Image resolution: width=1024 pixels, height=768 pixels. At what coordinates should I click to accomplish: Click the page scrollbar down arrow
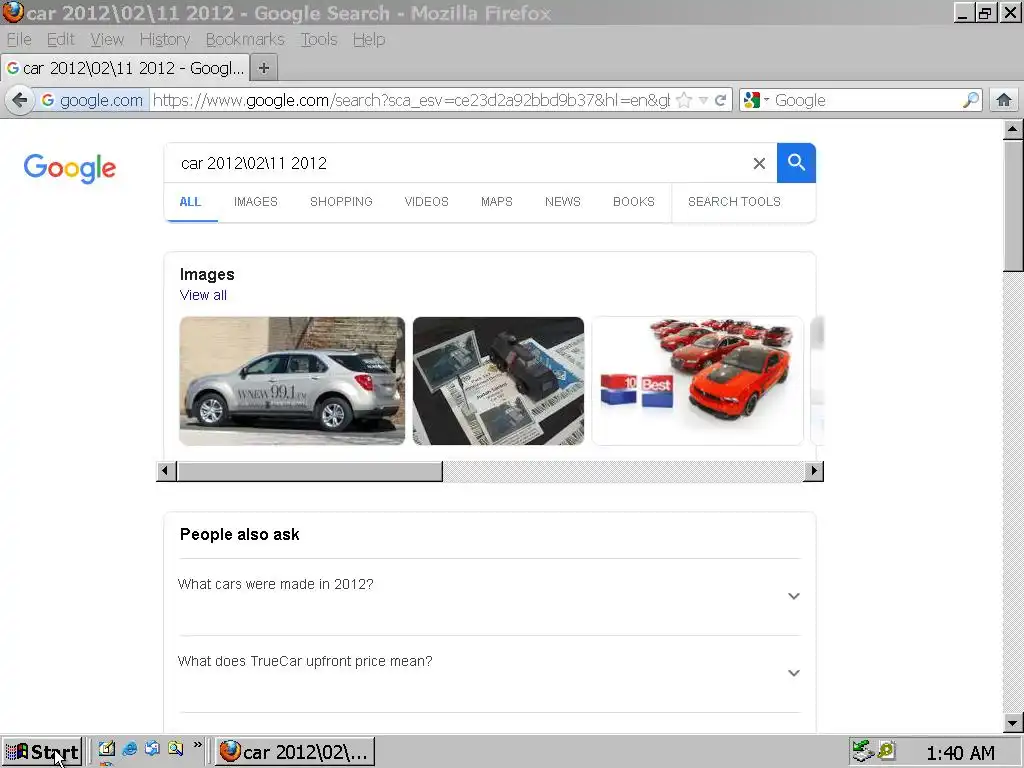click(1013, 723)
